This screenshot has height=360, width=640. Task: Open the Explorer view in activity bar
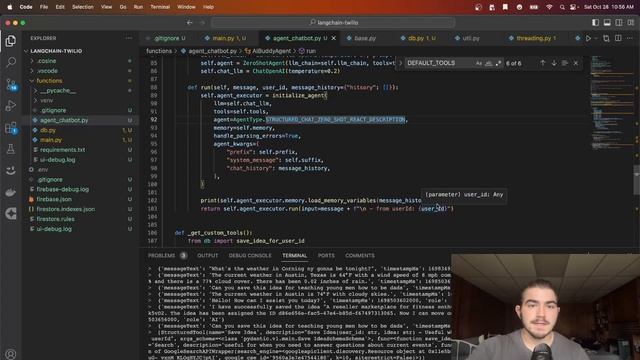(11, 41)
